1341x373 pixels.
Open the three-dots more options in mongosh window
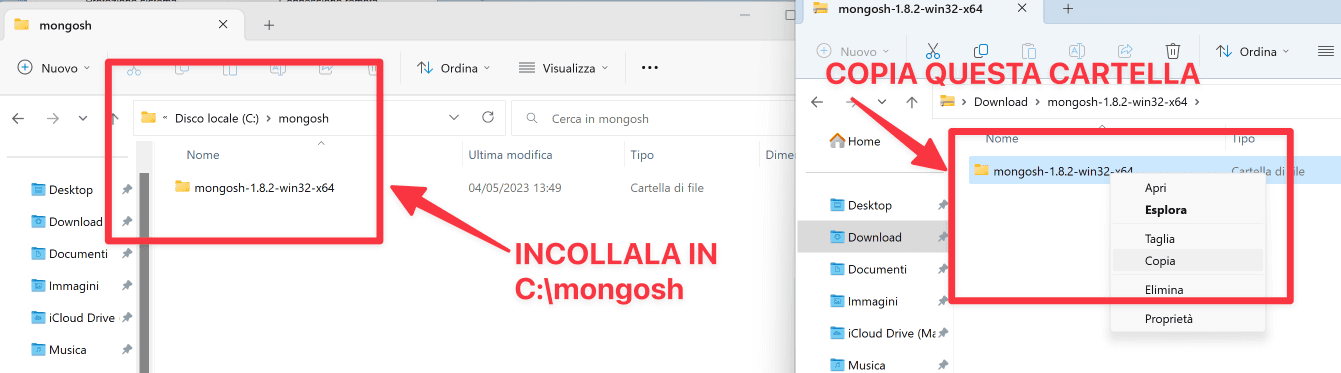click(650, 68)
